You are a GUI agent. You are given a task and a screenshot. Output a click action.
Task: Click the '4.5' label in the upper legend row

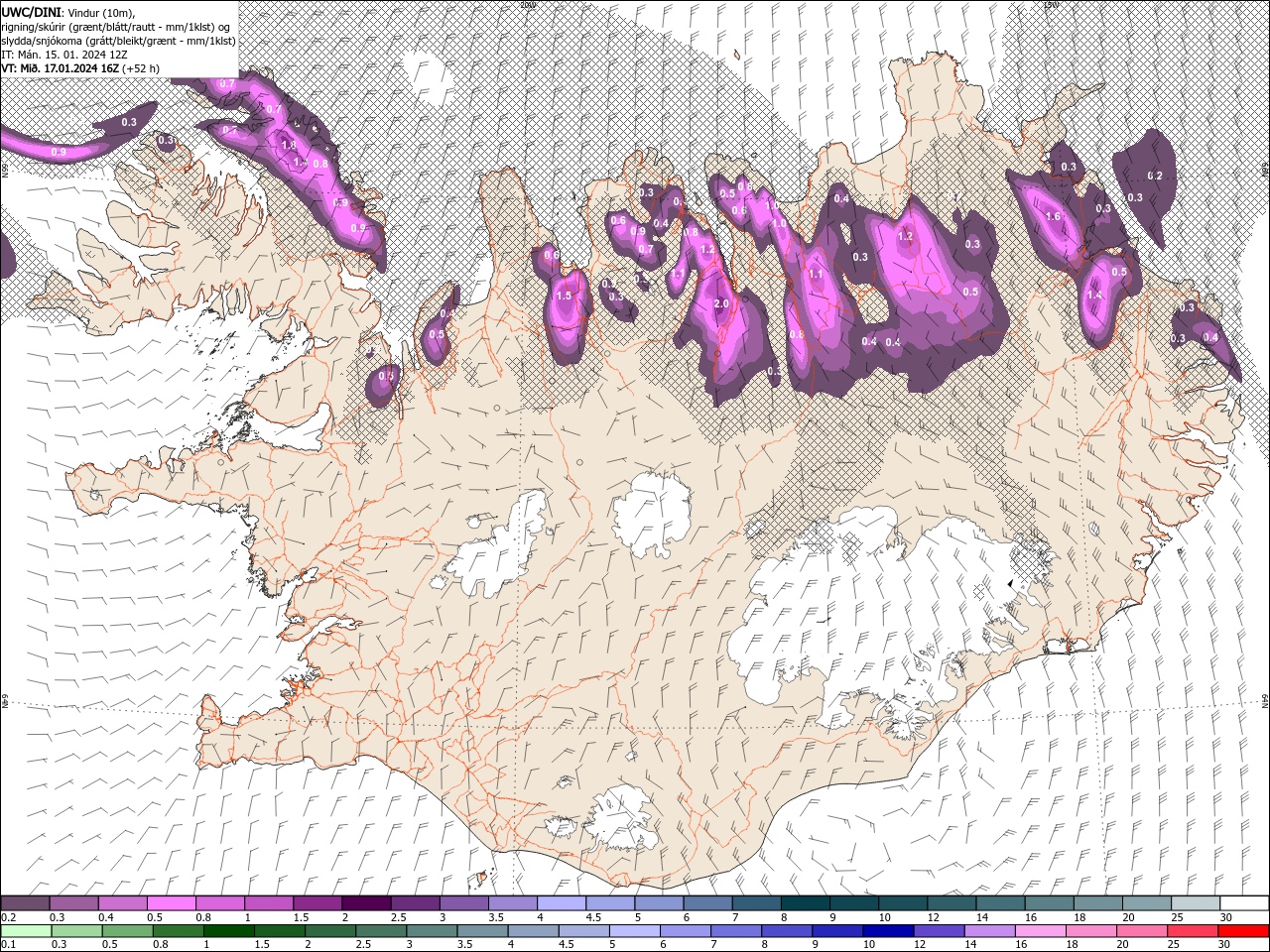593,917
